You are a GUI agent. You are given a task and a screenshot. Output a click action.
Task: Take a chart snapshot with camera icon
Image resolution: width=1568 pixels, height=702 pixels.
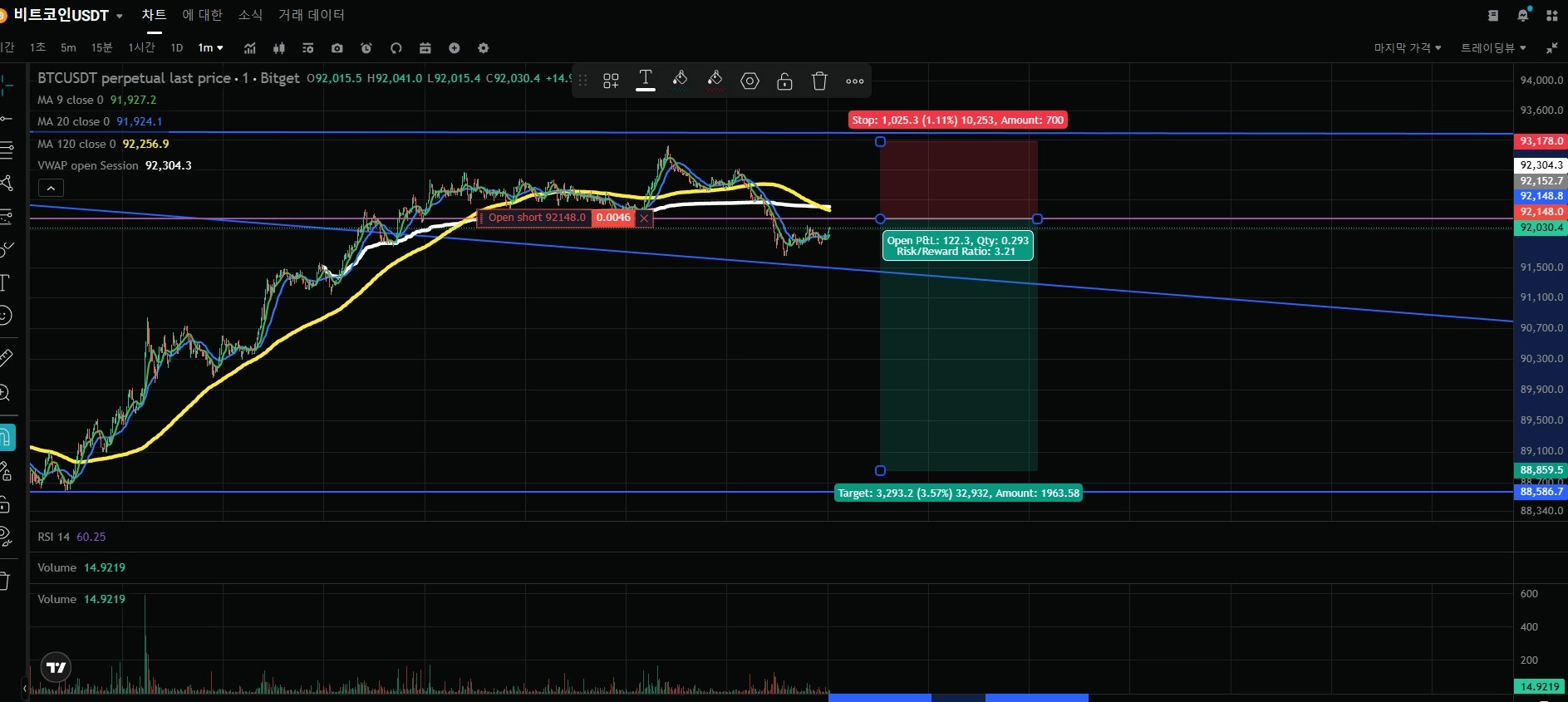[337, 48]
